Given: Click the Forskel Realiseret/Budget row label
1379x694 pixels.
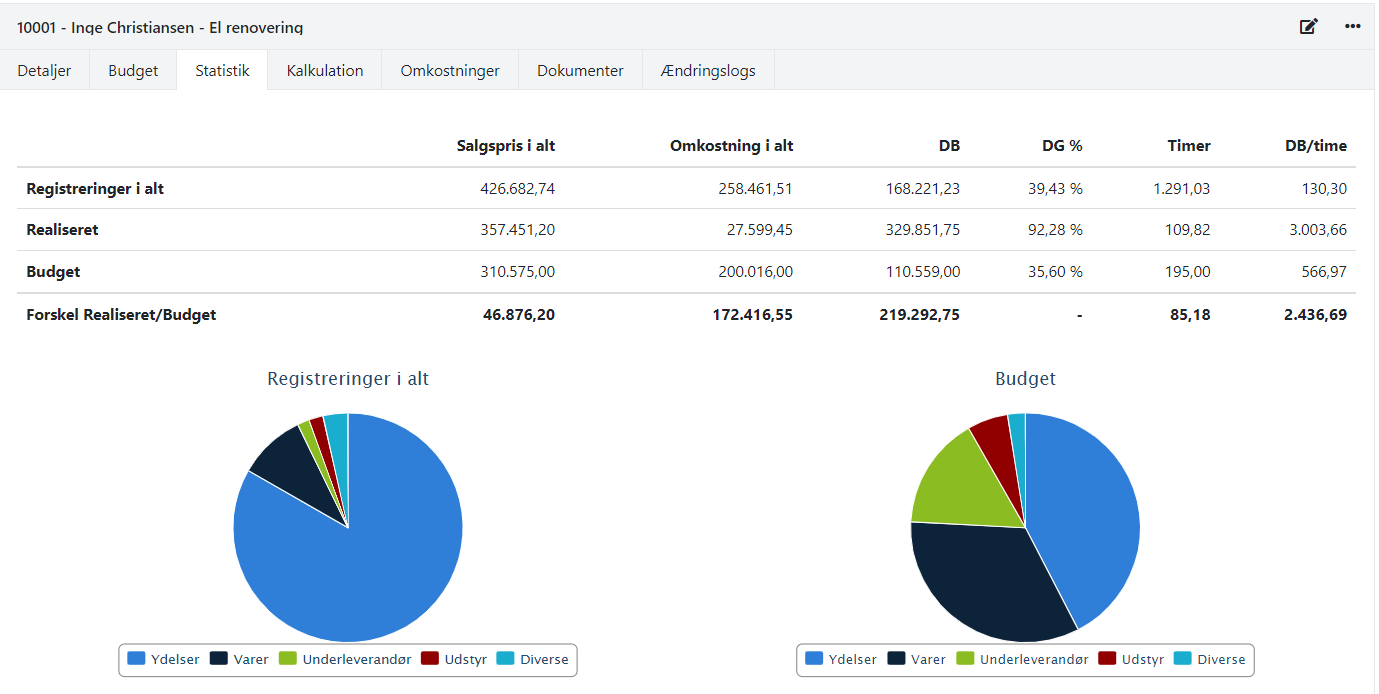Looking at the screenshot, I should click(x=124, y=313).
